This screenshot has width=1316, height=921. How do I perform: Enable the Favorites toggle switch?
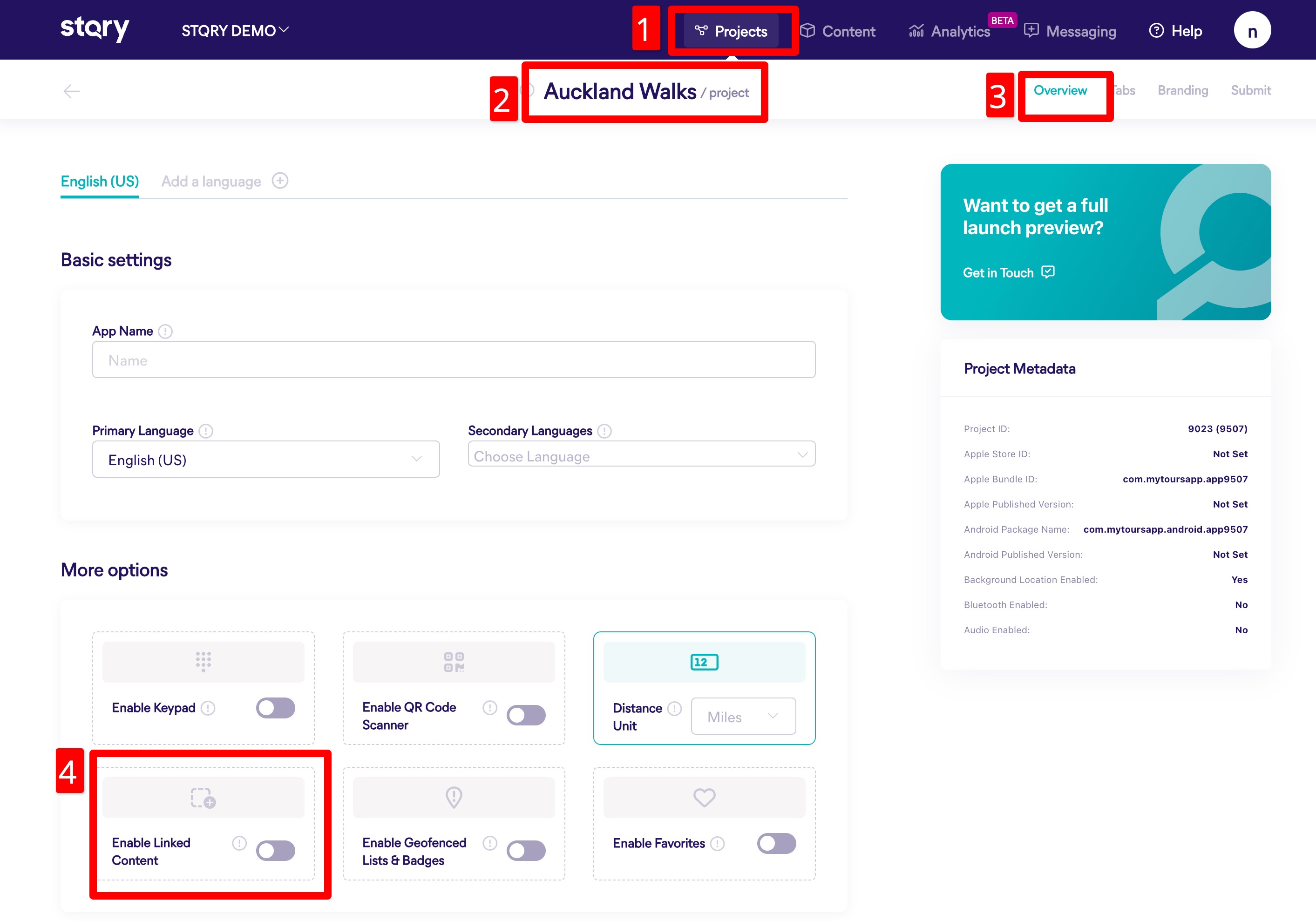(776, 844)
